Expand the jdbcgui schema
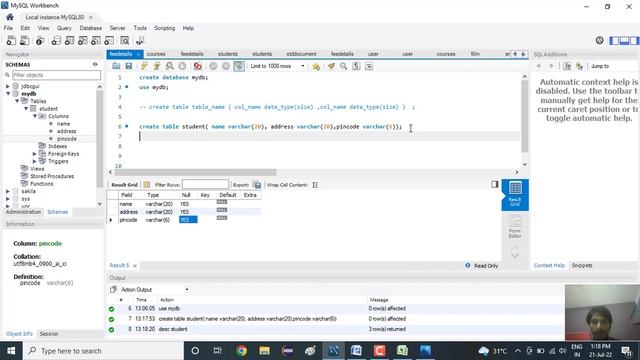640x360 pixels. click(7, 87)
